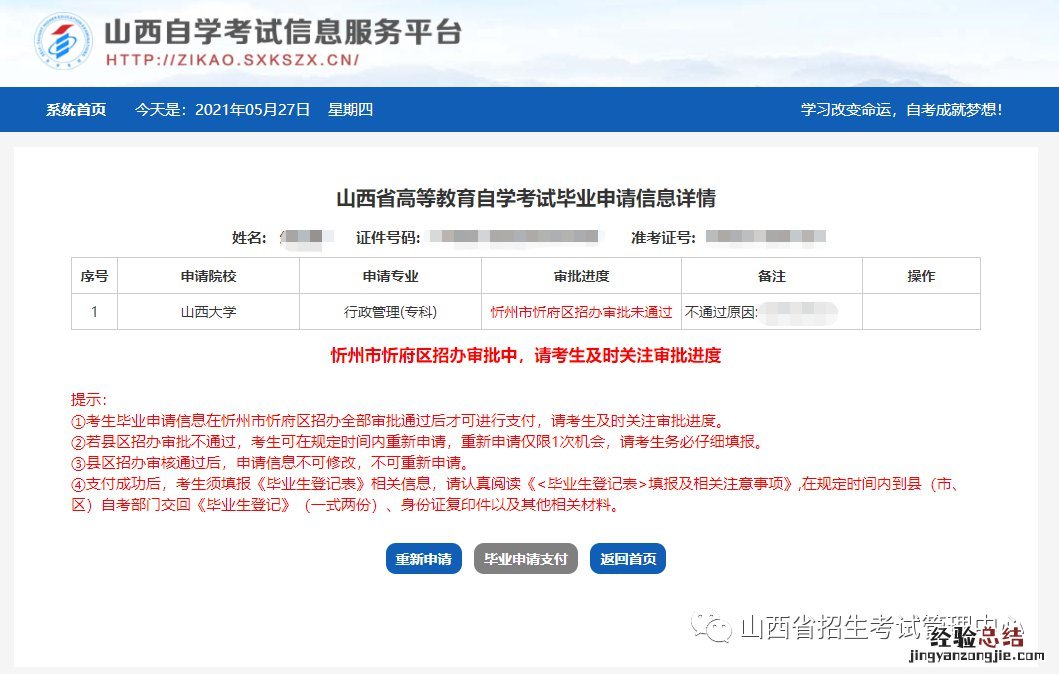Click the 备注 column header

tap(772, 276)
